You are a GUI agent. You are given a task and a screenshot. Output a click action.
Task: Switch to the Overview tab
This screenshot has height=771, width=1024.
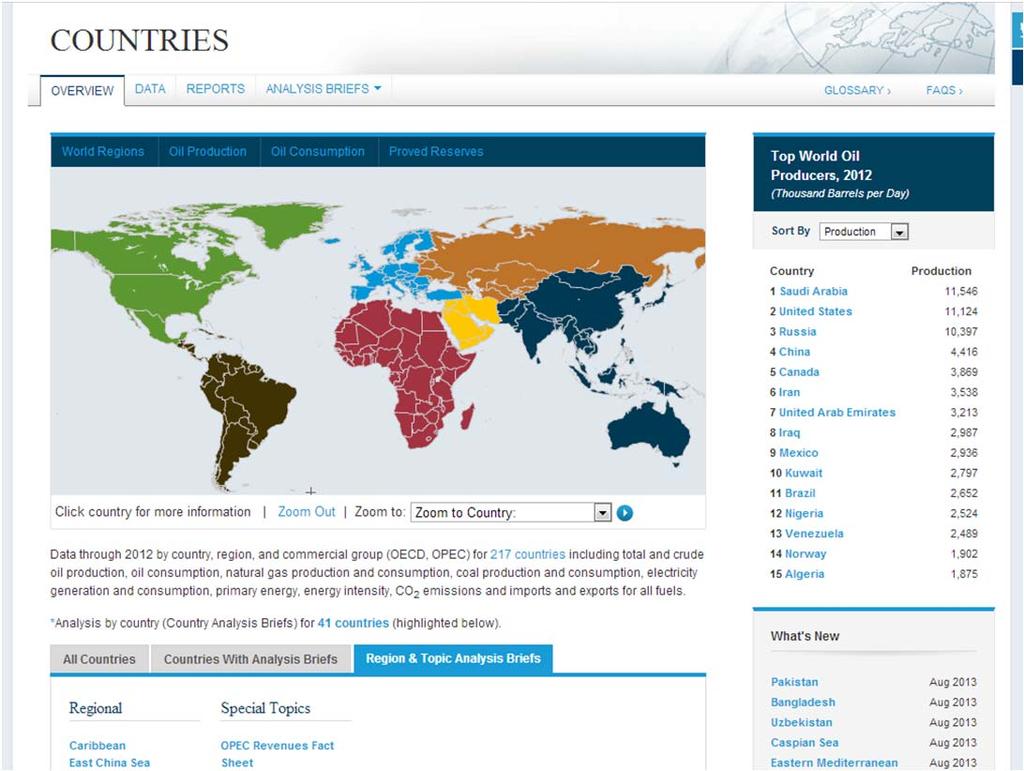[82, 91]
